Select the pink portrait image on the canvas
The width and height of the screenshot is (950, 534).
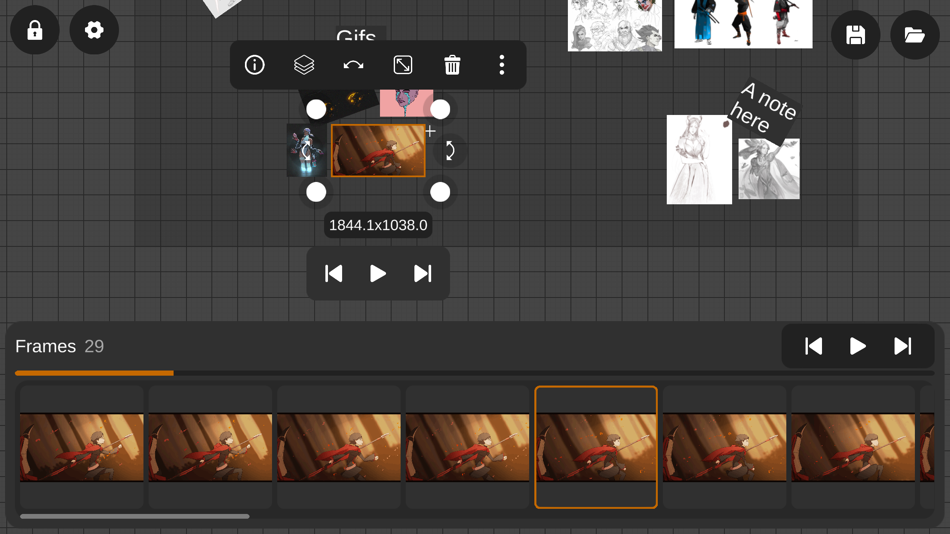coord(406,103)
